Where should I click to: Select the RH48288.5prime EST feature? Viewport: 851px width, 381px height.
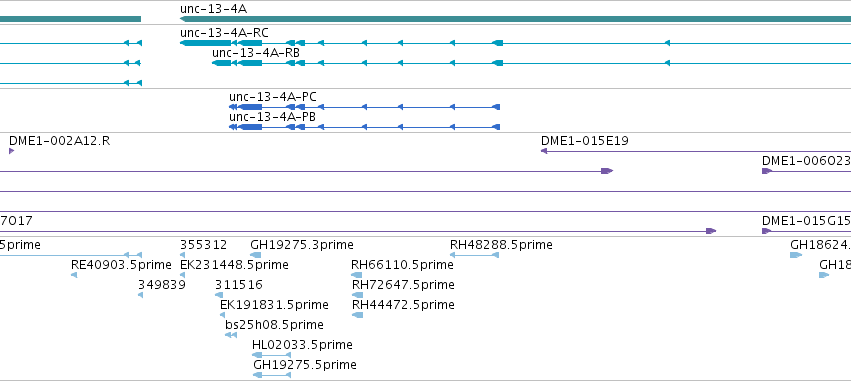pyautogui.click(x=474, y=255)
